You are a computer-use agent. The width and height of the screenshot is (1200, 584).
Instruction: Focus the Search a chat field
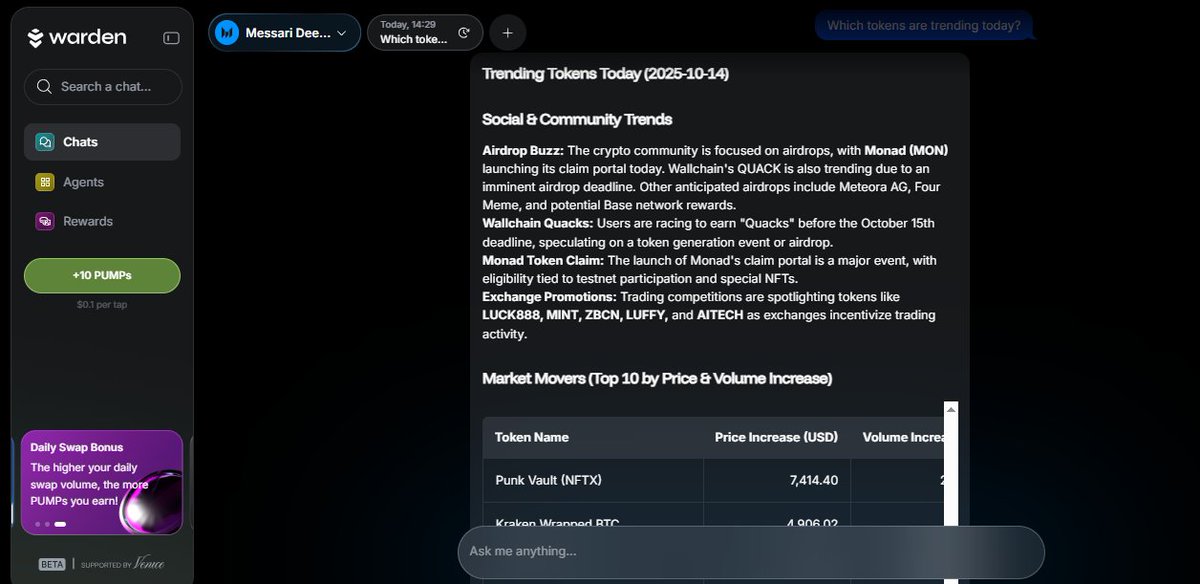[x=103, y=87]
